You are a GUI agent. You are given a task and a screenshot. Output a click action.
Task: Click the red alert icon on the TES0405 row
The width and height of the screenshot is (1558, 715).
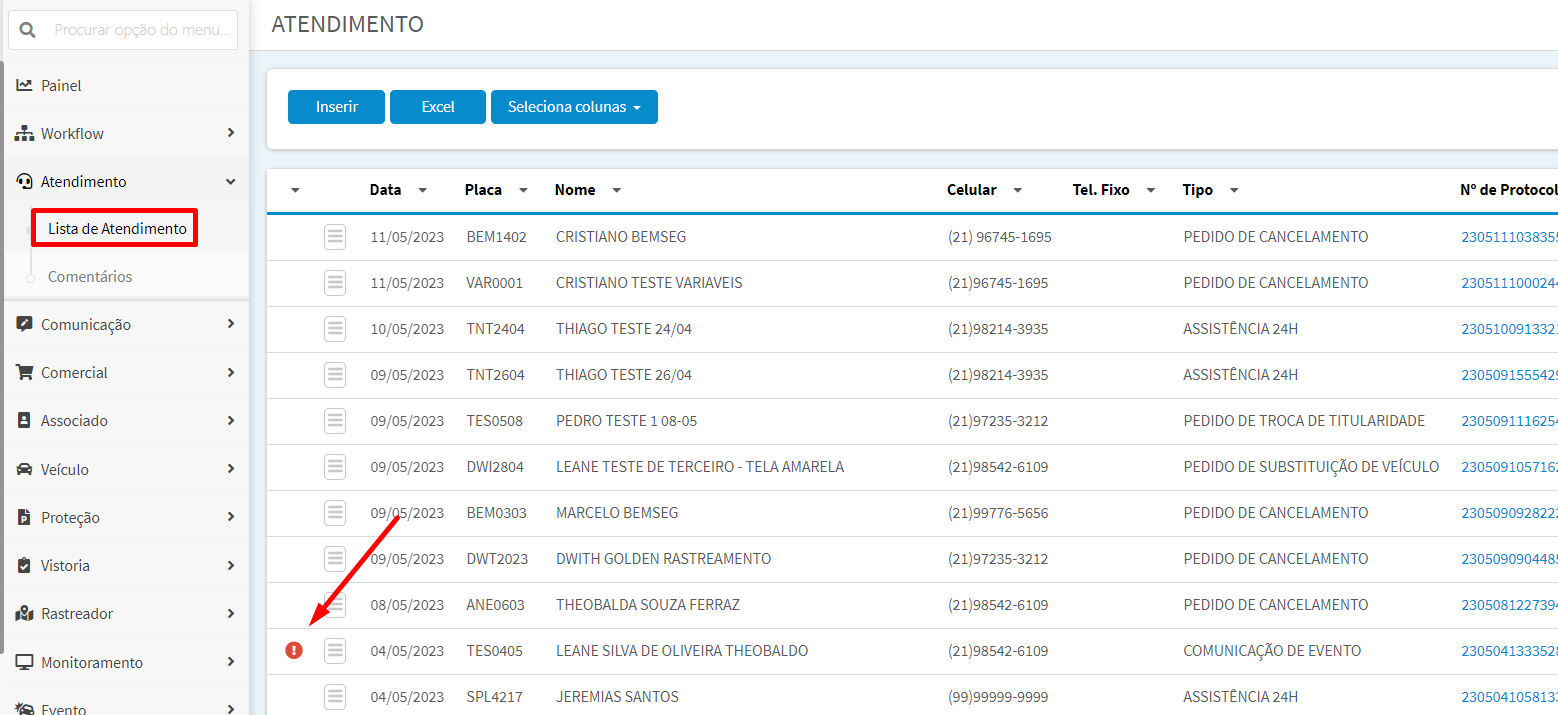click(293, 651)
